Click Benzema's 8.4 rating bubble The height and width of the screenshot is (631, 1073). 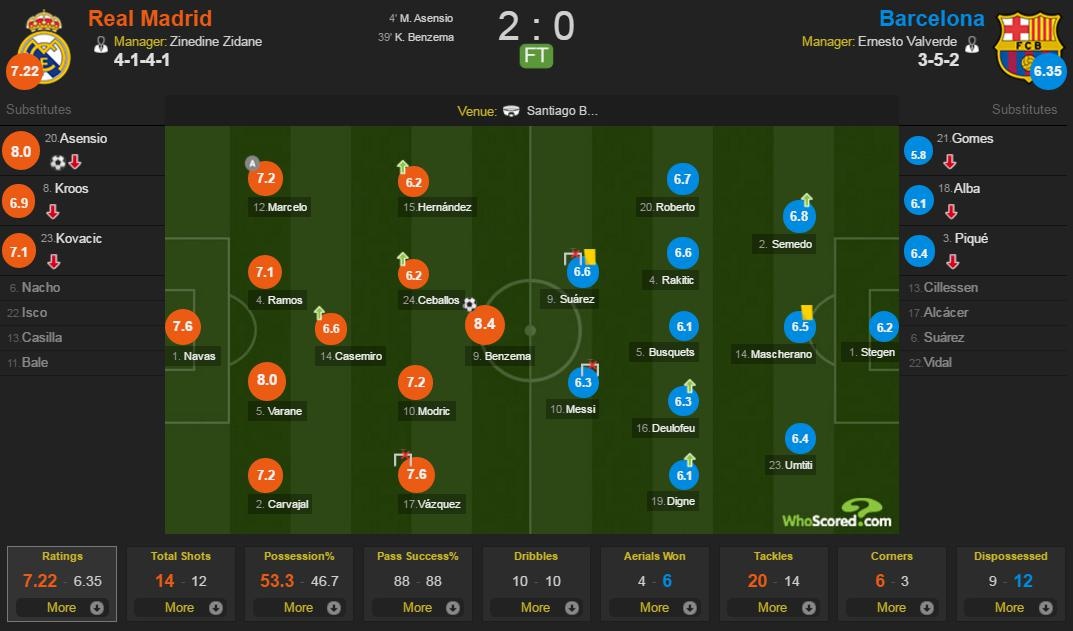coord(484,324)
